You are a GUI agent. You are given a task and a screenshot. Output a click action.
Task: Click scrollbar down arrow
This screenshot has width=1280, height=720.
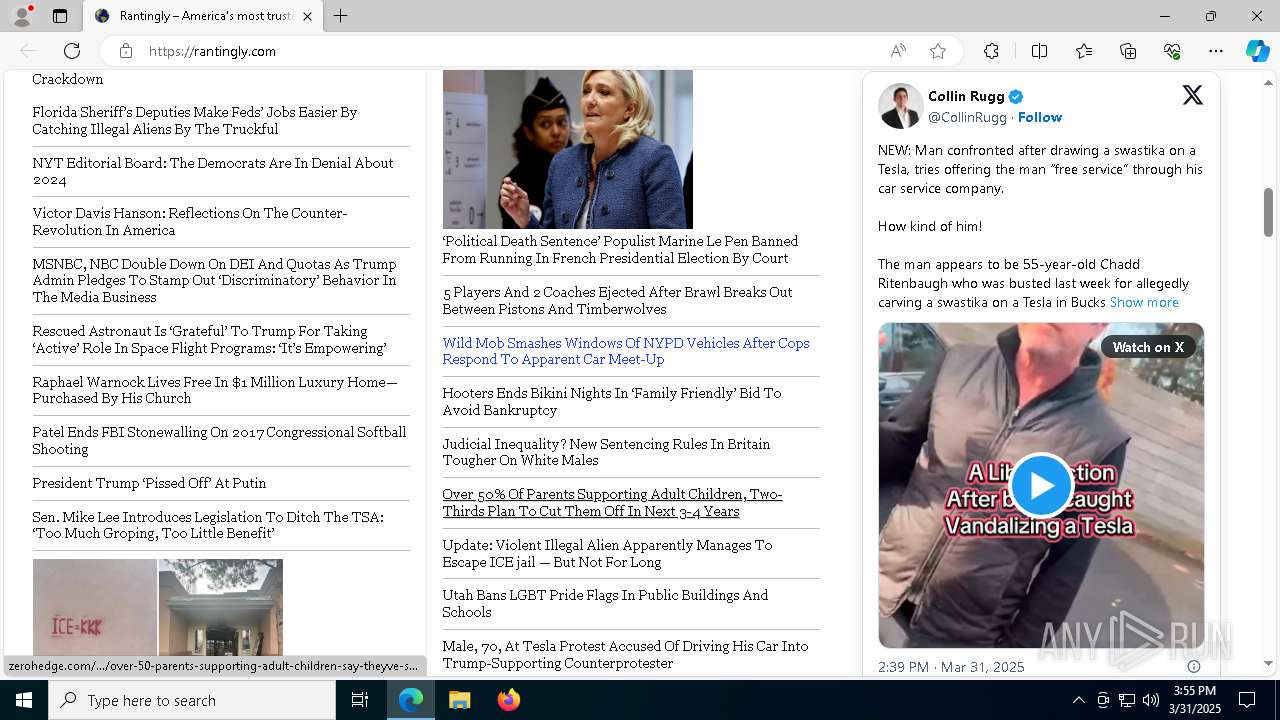coord(1269,664)
